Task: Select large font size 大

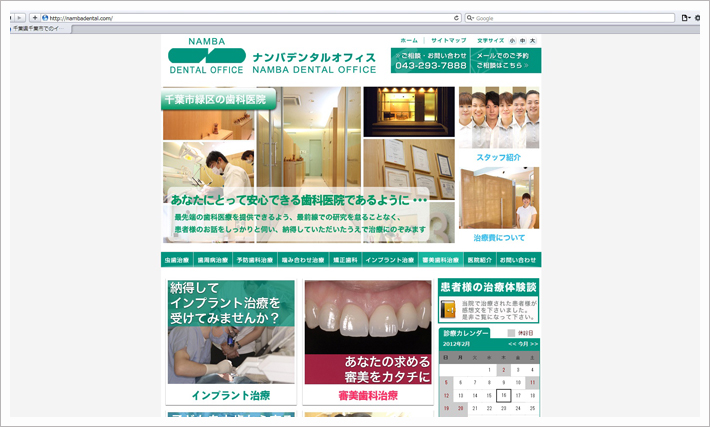Action: (533, 40)
